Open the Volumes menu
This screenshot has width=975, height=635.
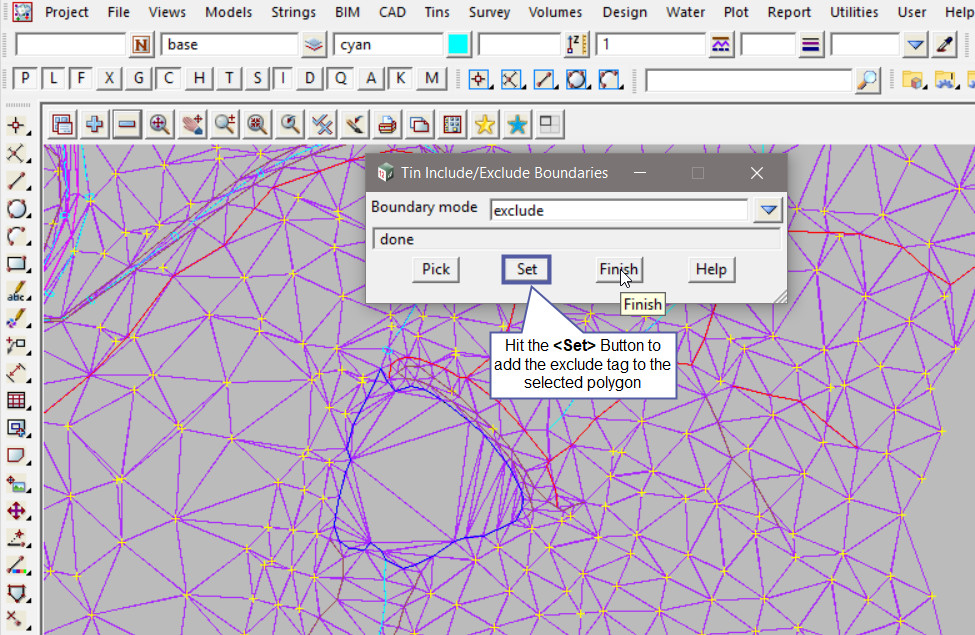point(555,12)
